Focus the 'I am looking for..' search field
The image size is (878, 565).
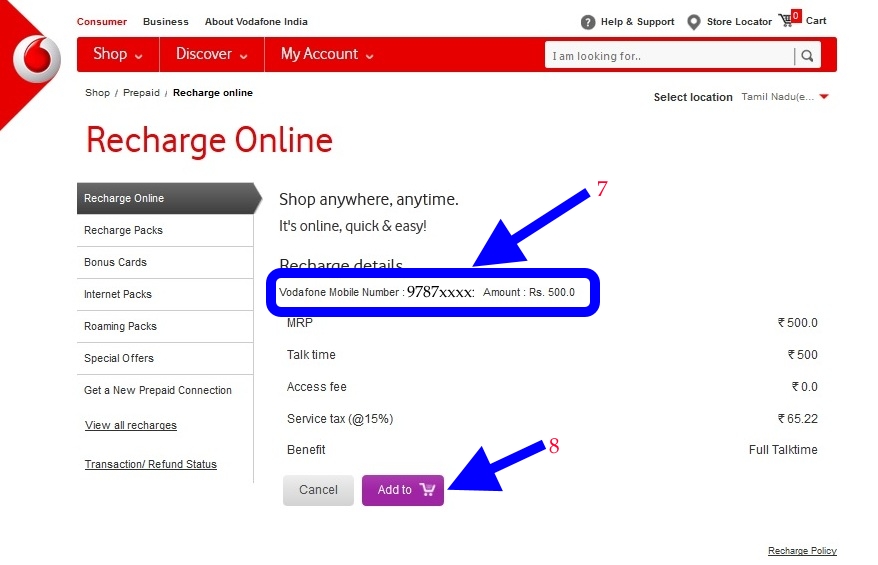(x=669, y=55)
